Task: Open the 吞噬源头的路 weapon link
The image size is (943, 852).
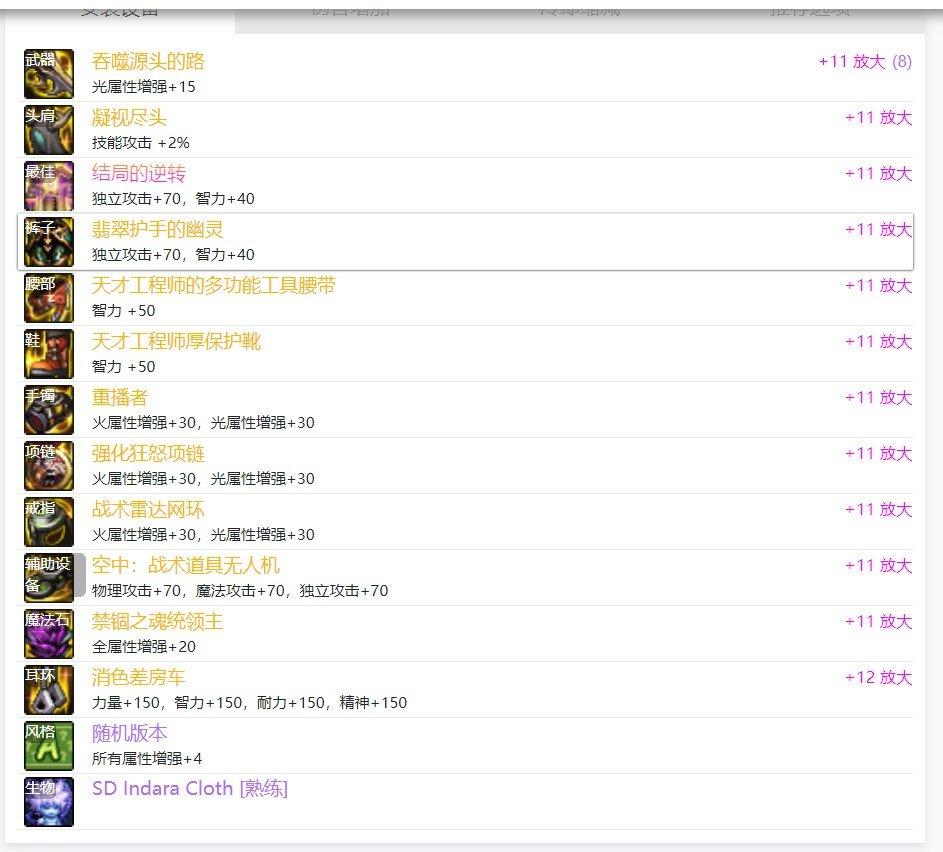Action: 148,61
